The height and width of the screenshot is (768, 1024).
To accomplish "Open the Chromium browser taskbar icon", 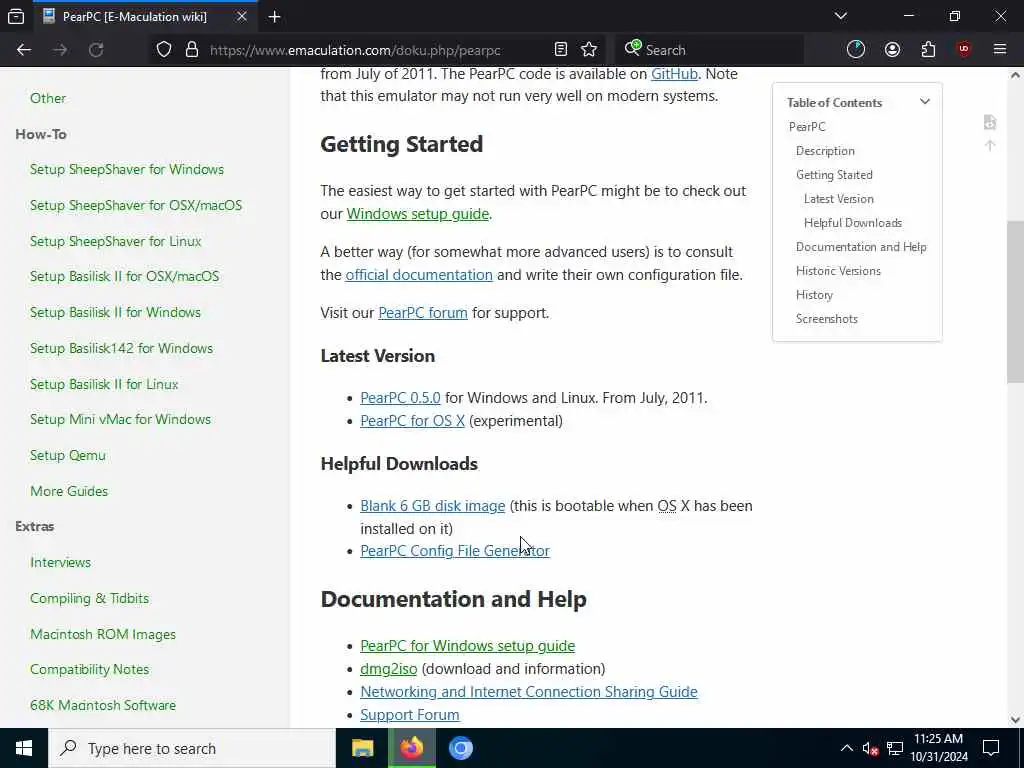I will (x=460, y=748).
